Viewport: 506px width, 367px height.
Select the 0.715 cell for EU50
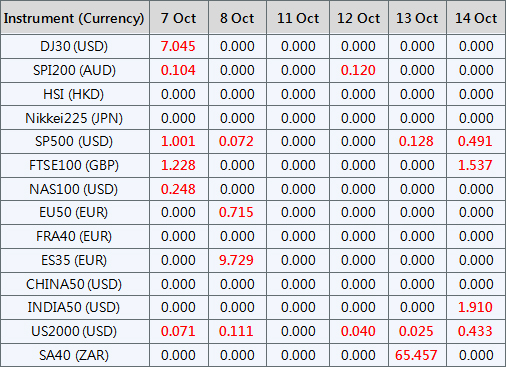point(236,212)
